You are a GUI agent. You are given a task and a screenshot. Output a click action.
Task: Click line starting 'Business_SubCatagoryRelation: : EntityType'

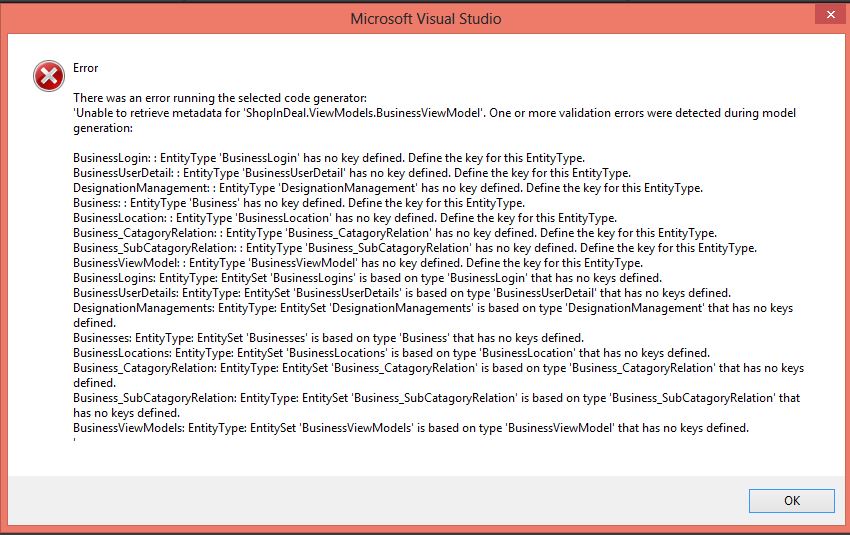tap(415, 248)
